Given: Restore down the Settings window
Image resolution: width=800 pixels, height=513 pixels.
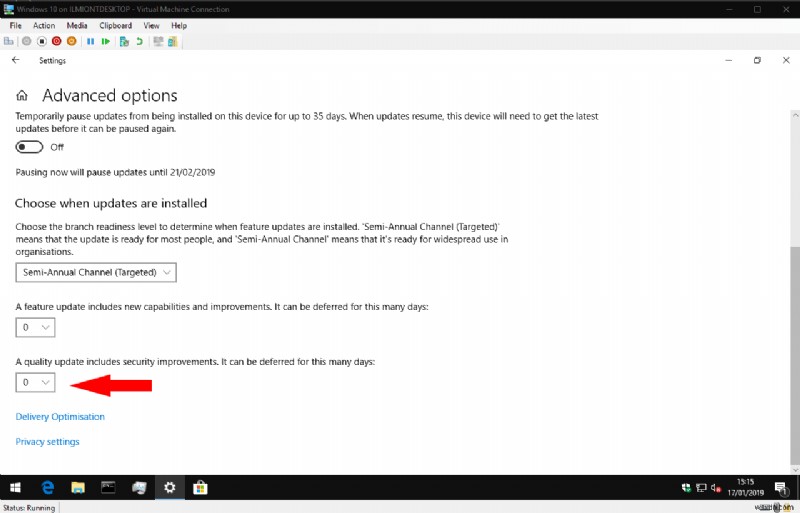Looking at the screenshot, I should pos(757,60).
